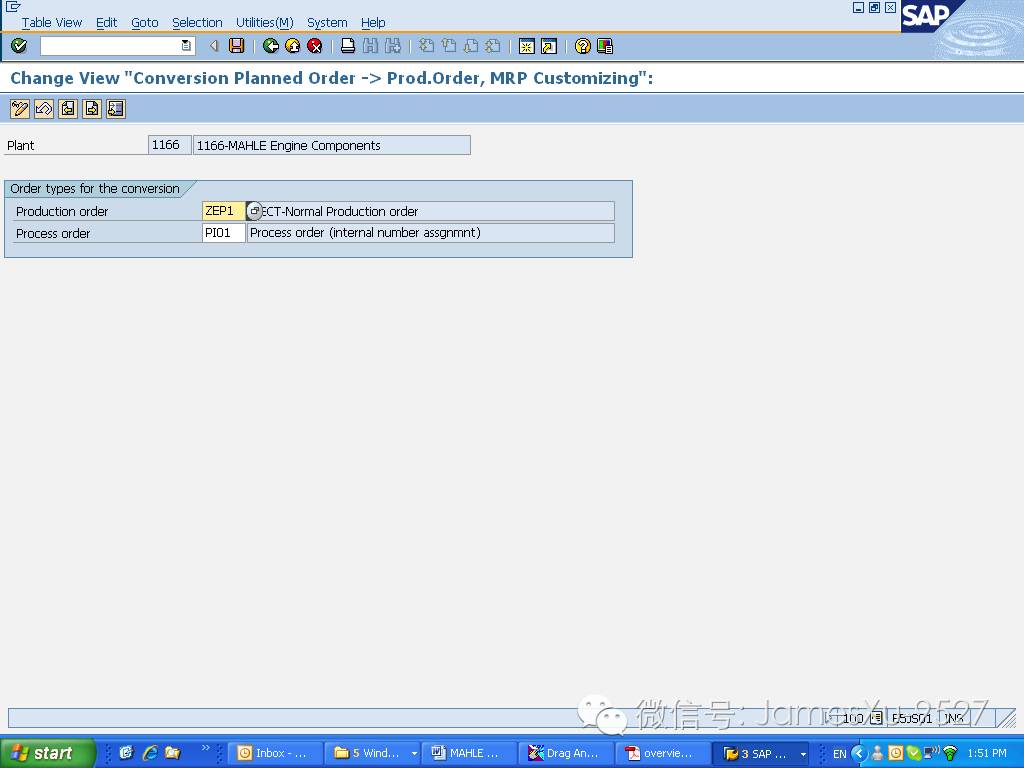Click the Last Page icon
This screenshot has width=1024, height=768.
[493, 46]
